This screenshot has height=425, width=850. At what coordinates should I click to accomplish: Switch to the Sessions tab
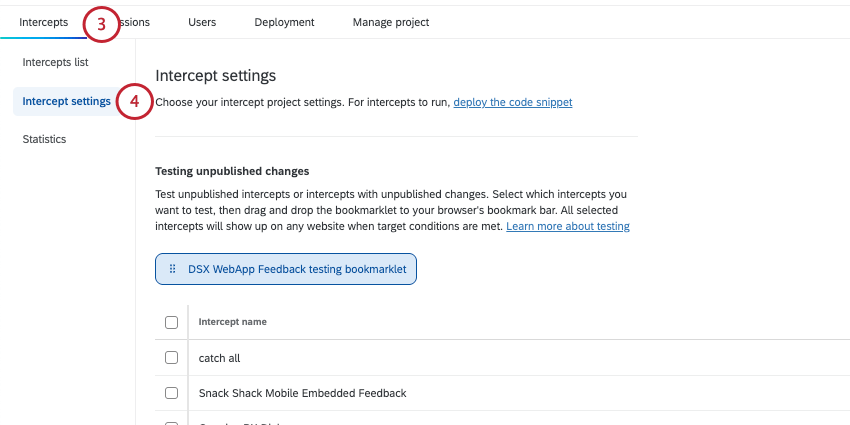click(136, 22)
